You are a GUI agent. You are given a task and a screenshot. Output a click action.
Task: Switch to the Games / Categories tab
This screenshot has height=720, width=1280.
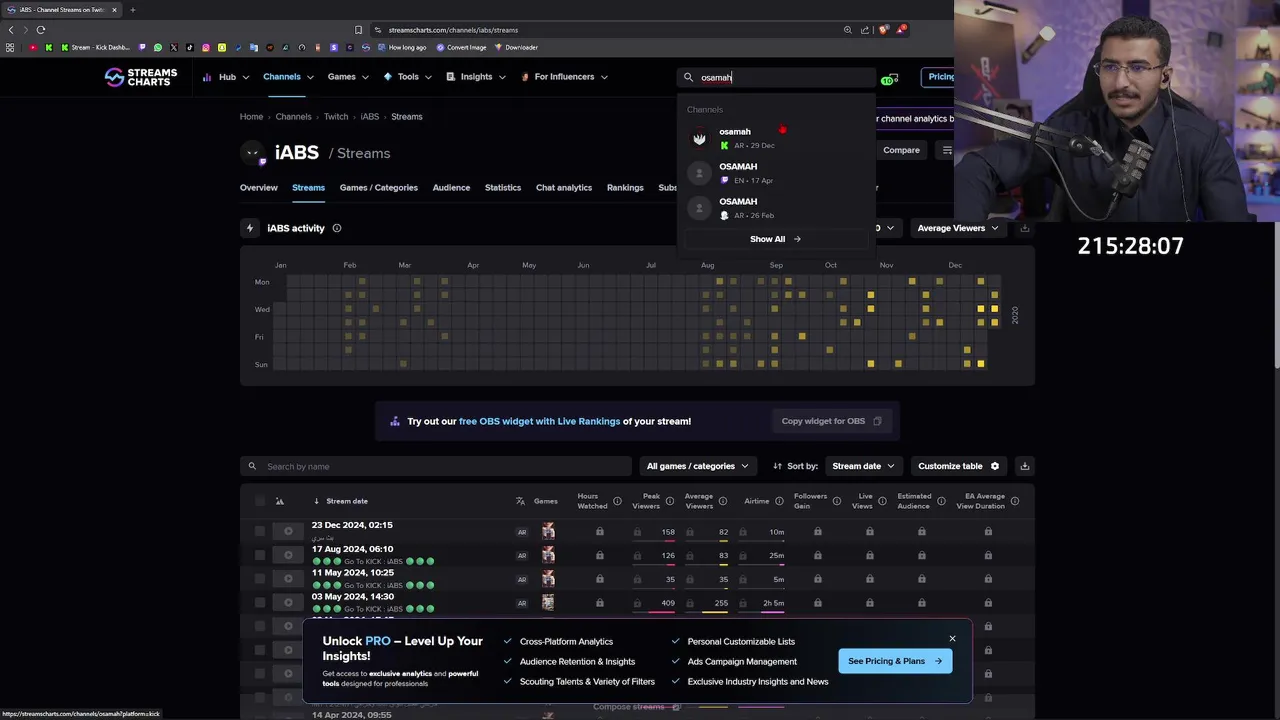pos(378,188)
